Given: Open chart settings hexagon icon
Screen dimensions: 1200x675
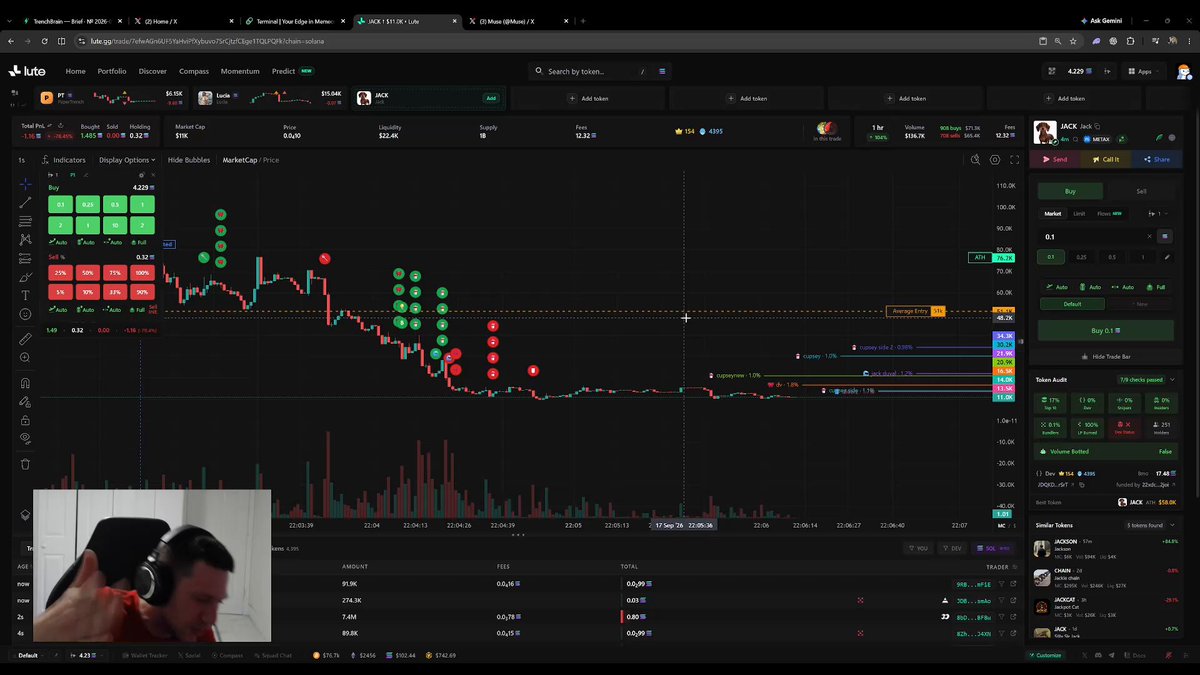Looking at the screenshot, I should click(994, 160).
